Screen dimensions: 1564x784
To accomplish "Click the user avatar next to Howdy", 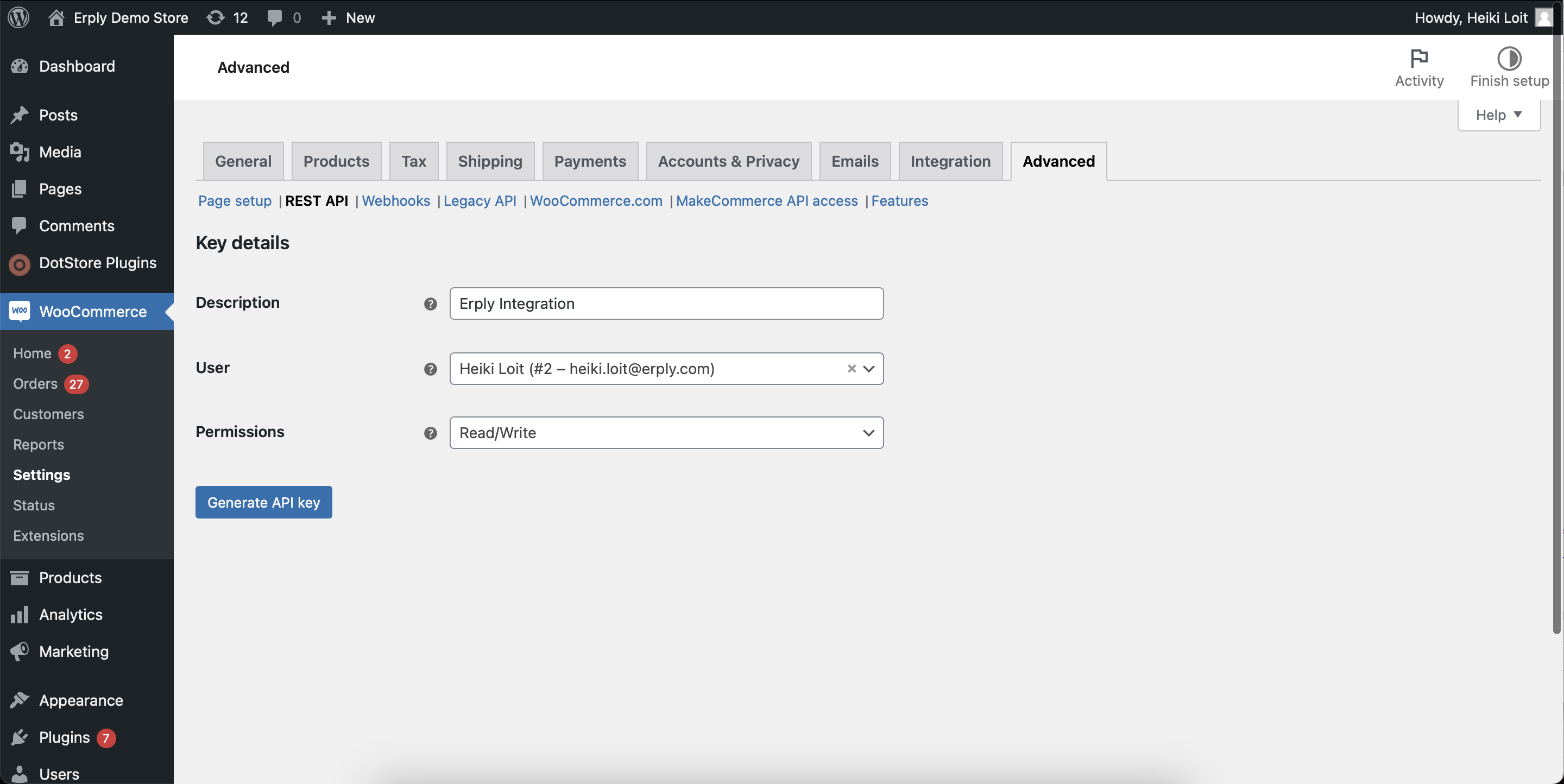I will (1543, 17).
